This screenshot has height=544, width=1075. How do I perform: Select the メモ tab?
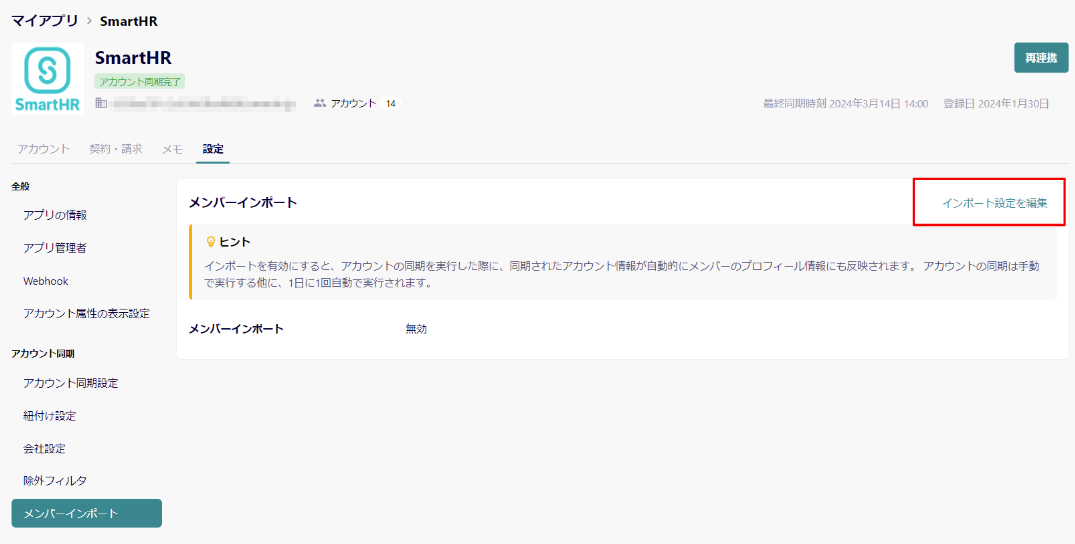[x=172, y=149]
